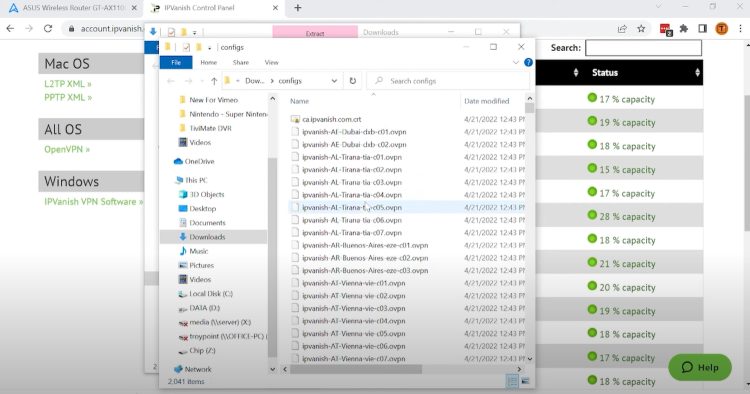Open the OpenVPN link under All OS

[67, 149]
